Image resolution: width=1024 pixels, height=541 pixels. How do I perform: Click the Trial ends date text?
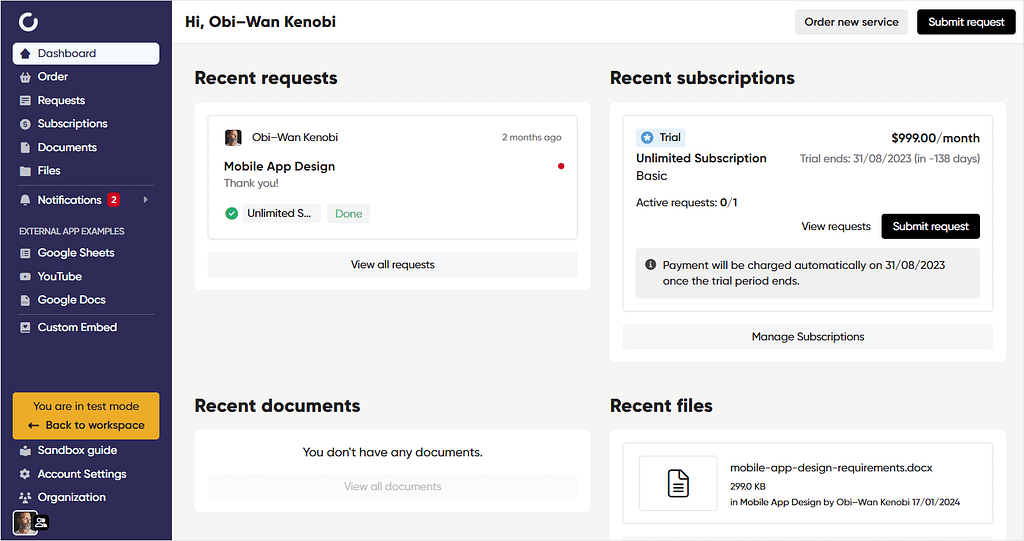[x=889, y=159]
